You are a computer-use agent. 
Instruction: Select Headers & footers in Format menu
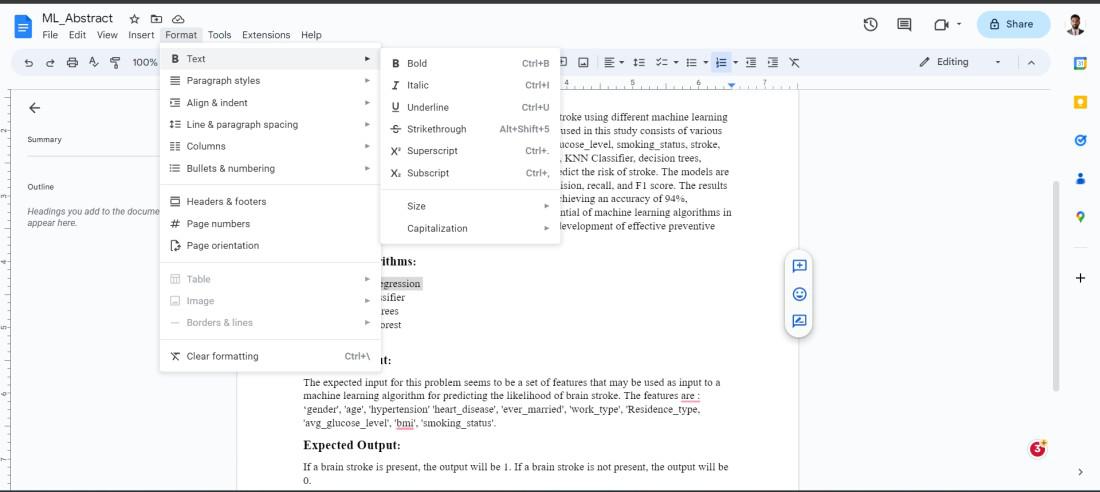click(270, 202)
